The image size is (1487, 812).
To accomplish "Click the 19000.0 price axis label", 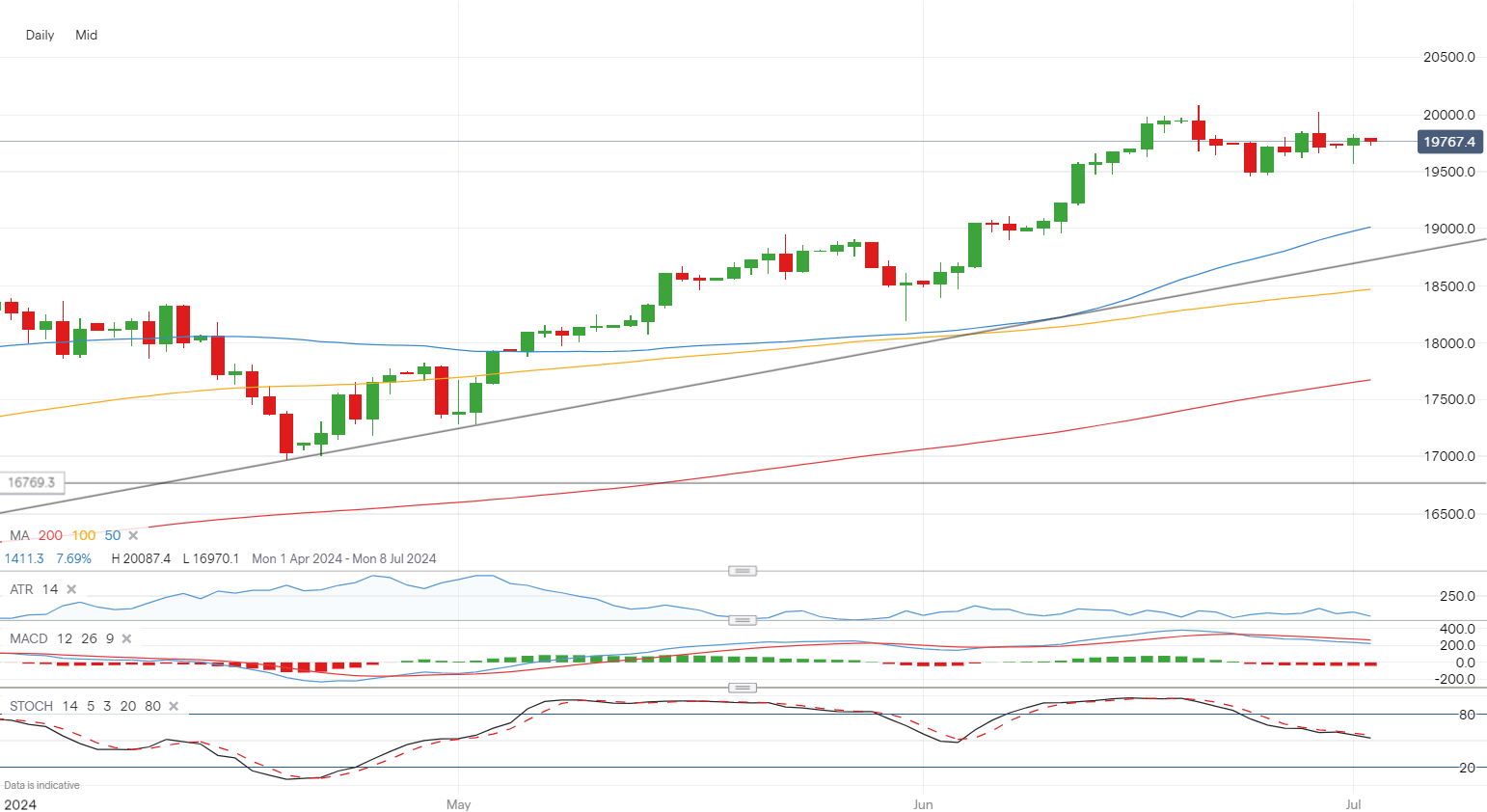I will [1449, 229].
